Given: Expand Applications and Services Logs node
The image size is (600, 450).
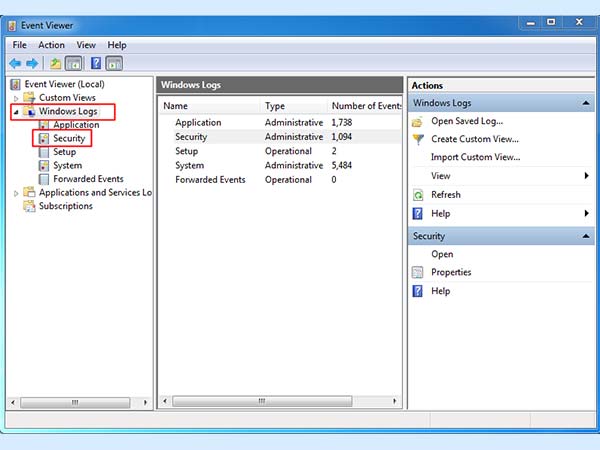Looking at the screenshot, I should (x=16, y=193).
